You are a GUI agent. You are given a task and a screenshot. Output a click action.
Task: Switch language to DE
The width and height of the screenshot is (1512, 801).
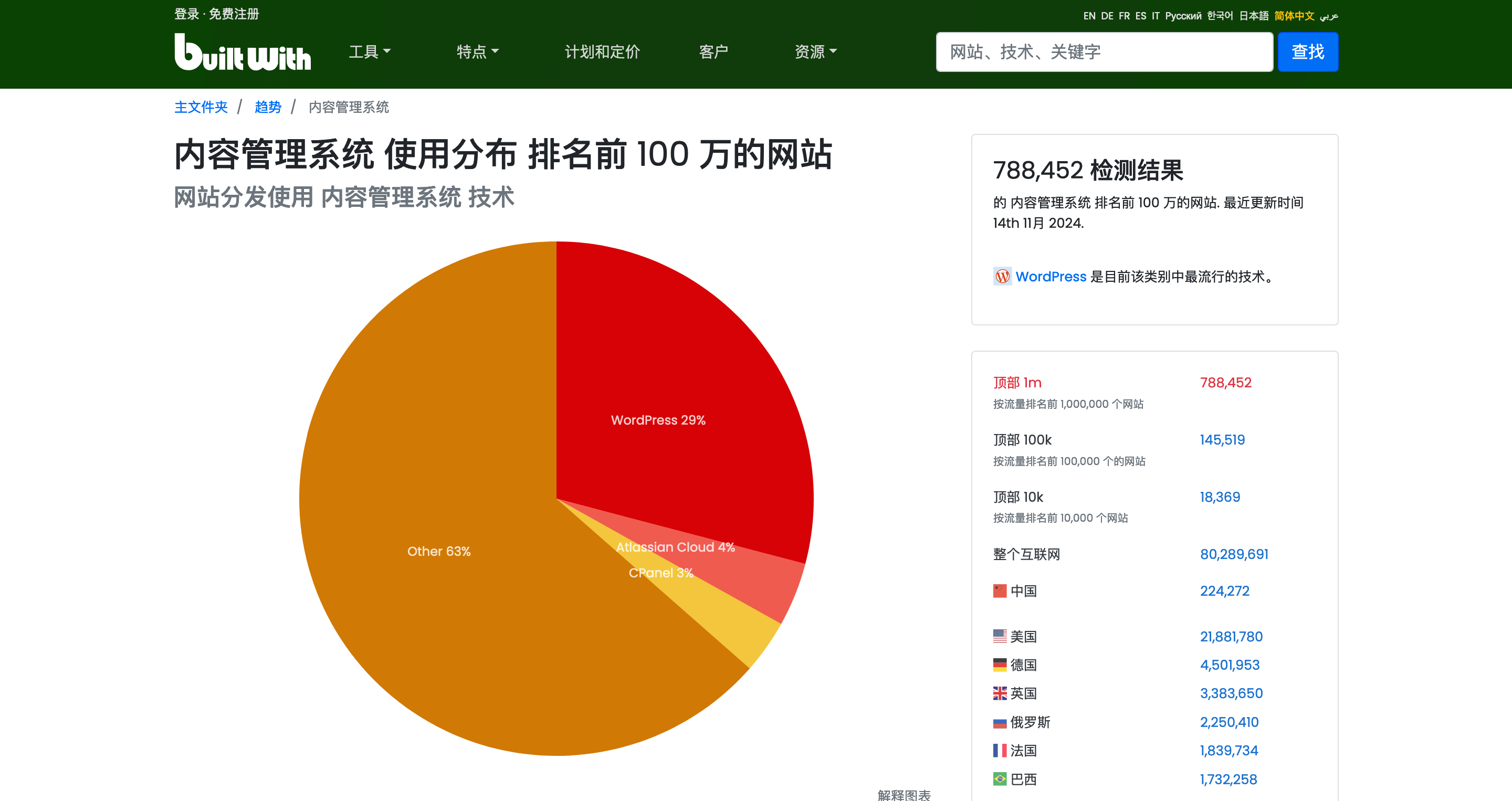[x=1107, y=16]
